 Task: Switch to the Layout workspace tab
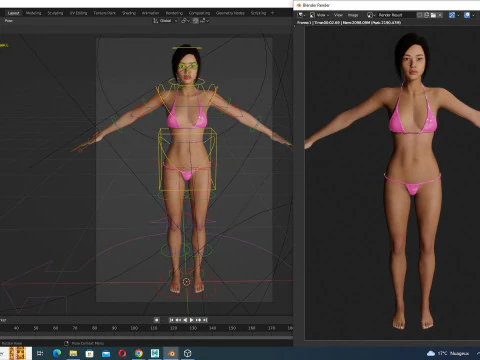(x=13, y=13)
